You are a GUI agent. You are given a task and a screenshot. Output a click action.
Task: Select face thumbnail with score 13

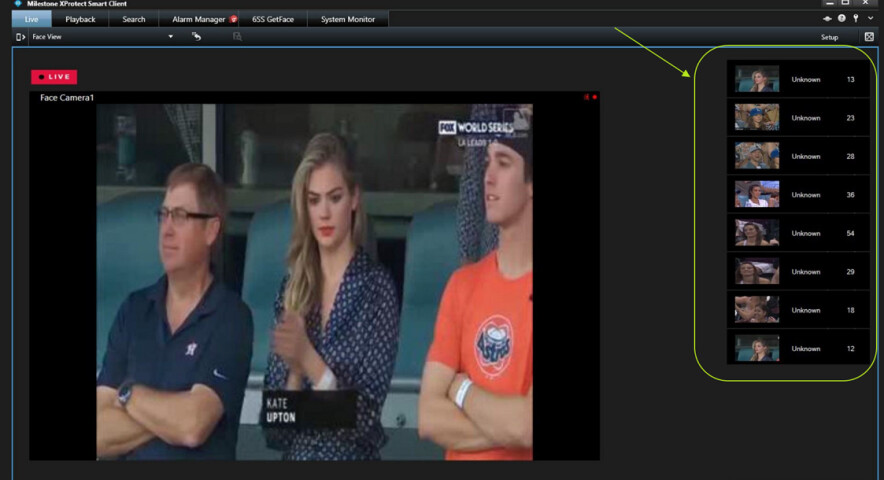pyautogui.click(x=757, y=79)
